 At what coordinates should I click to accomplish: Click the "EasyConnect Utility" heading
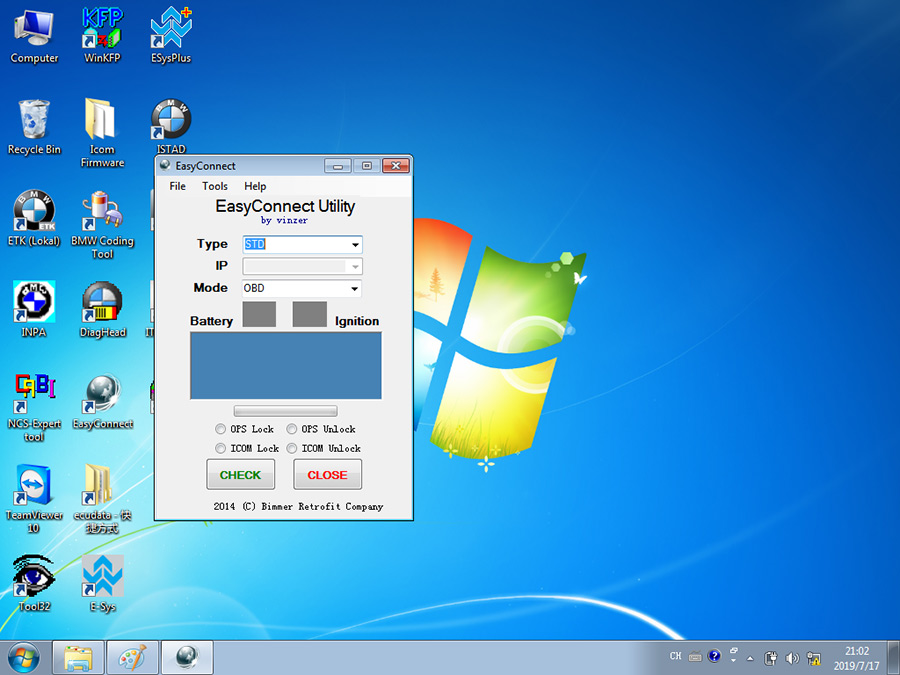tap(285, 206)
